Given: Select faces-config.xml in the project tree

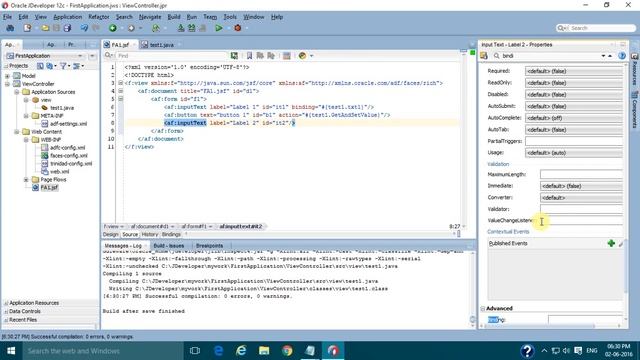Looking at the screenshot, I should (x=69, y=156).
